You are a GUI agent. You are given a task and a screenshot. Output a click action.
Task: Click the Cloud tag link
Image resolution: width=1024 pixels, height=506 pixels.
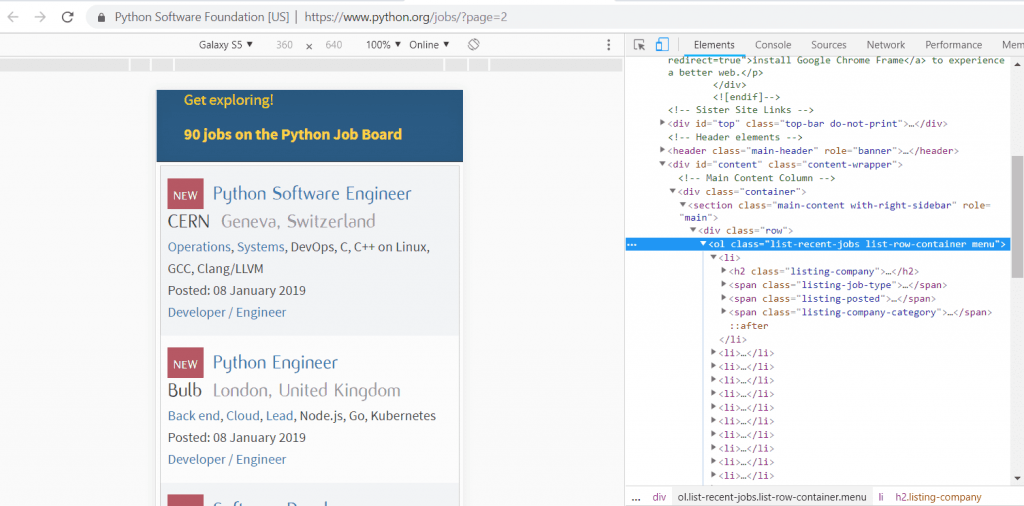(243, 416)
